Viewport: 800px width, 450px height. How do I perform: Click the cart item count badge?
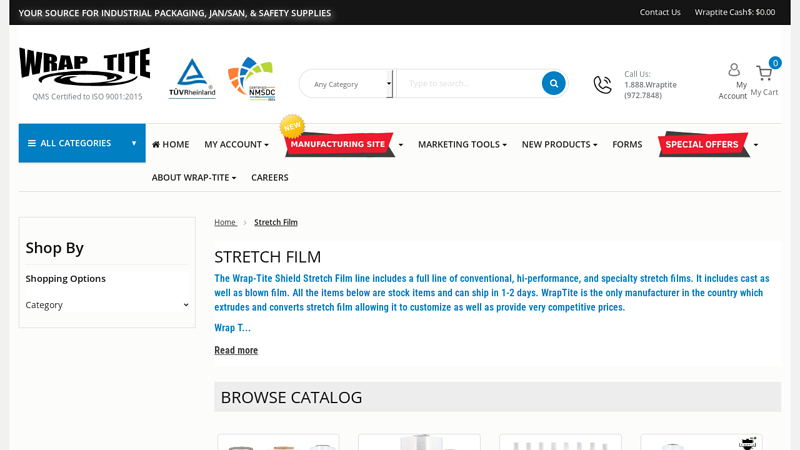[x=775, y=63]
